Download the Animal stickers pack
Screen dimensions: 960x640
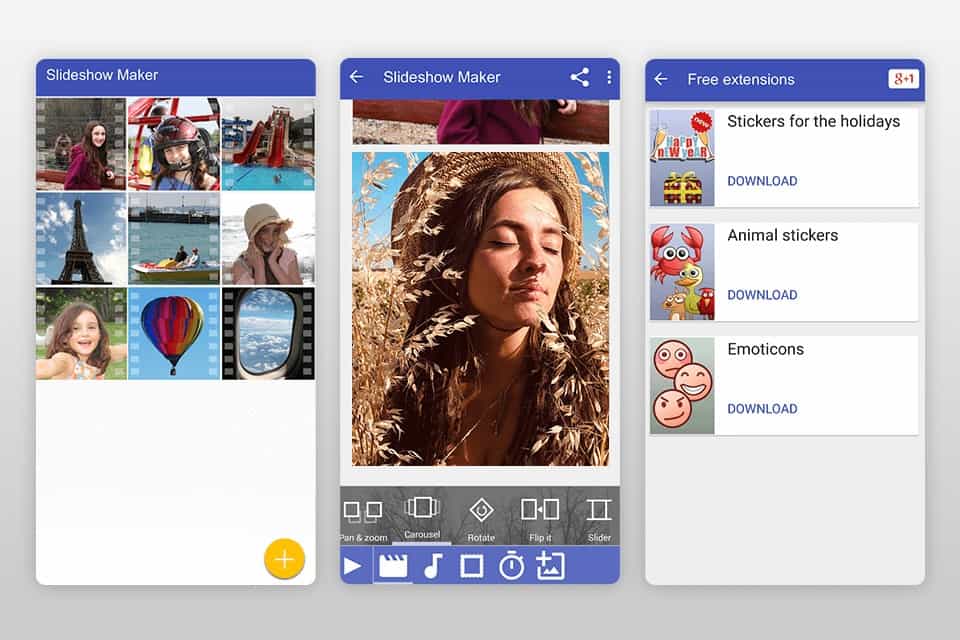point(763,295)
